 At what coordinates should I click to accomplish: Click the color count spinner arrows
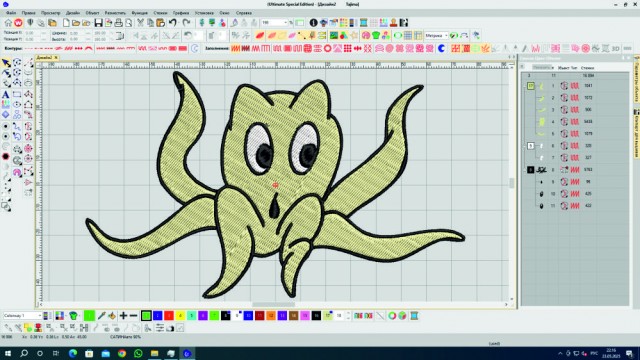348,316
